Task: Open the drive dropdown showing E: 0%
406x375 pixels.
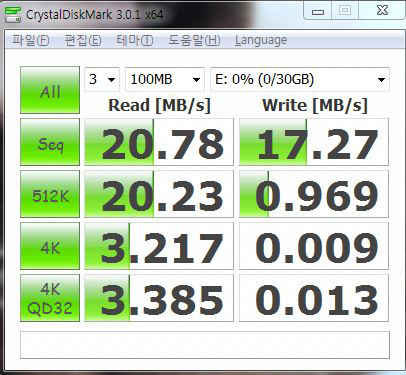Action: [300, 79]
